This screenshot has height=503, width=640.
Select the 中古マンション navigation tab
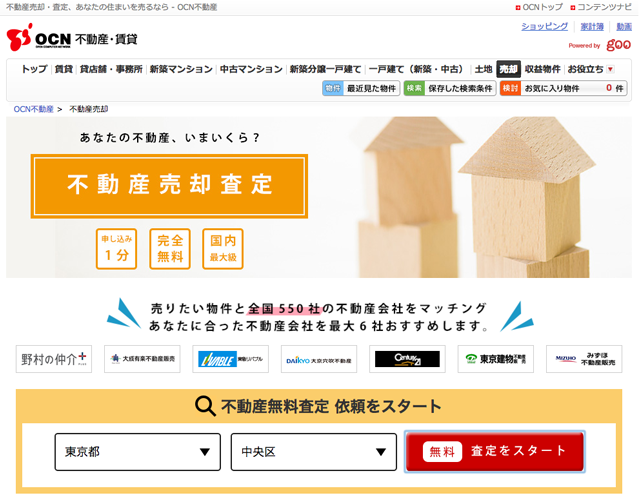click(251, 69)
